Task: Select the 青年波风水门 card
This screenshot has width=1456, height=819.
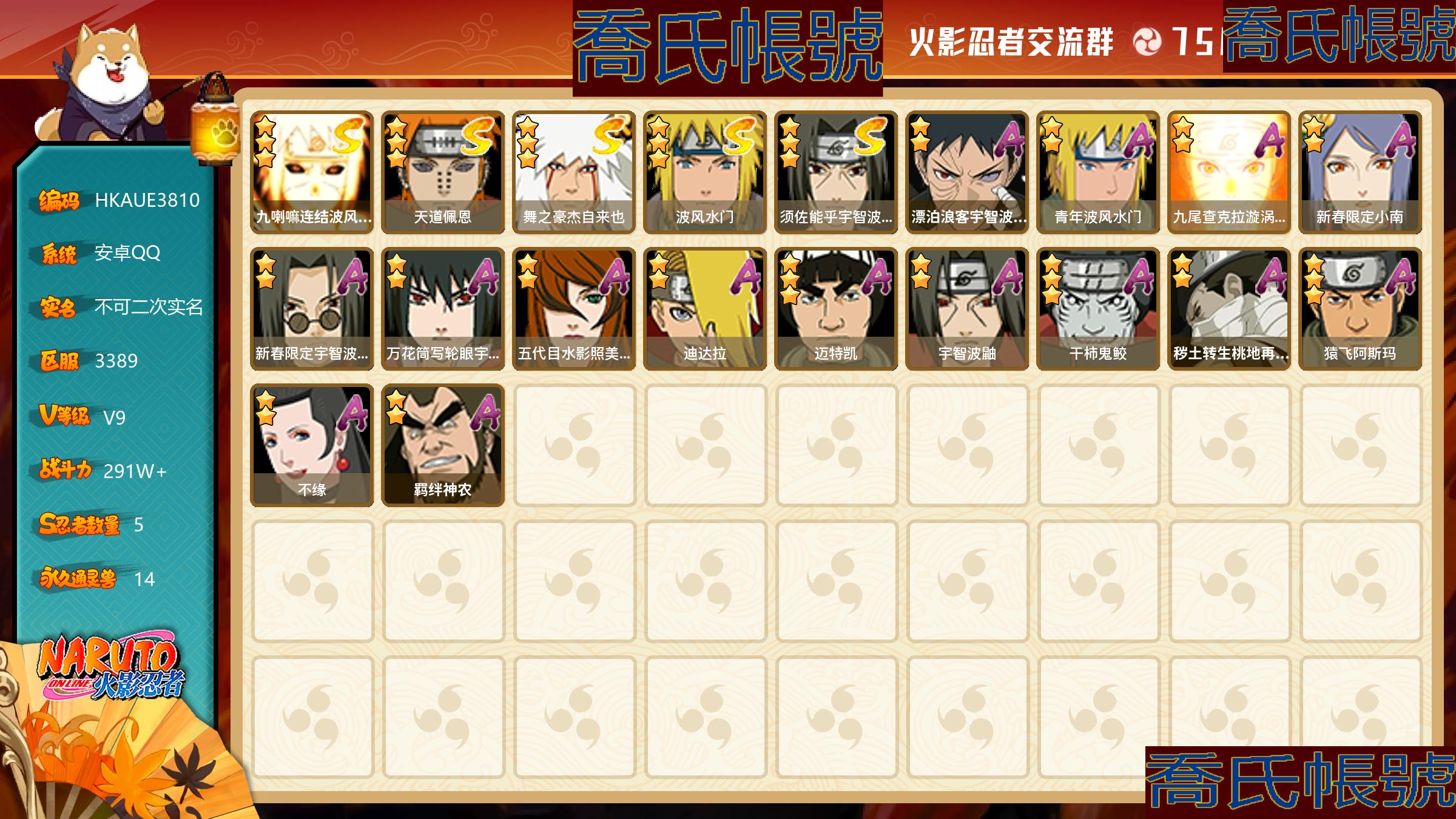Action: coord(1098,172)
